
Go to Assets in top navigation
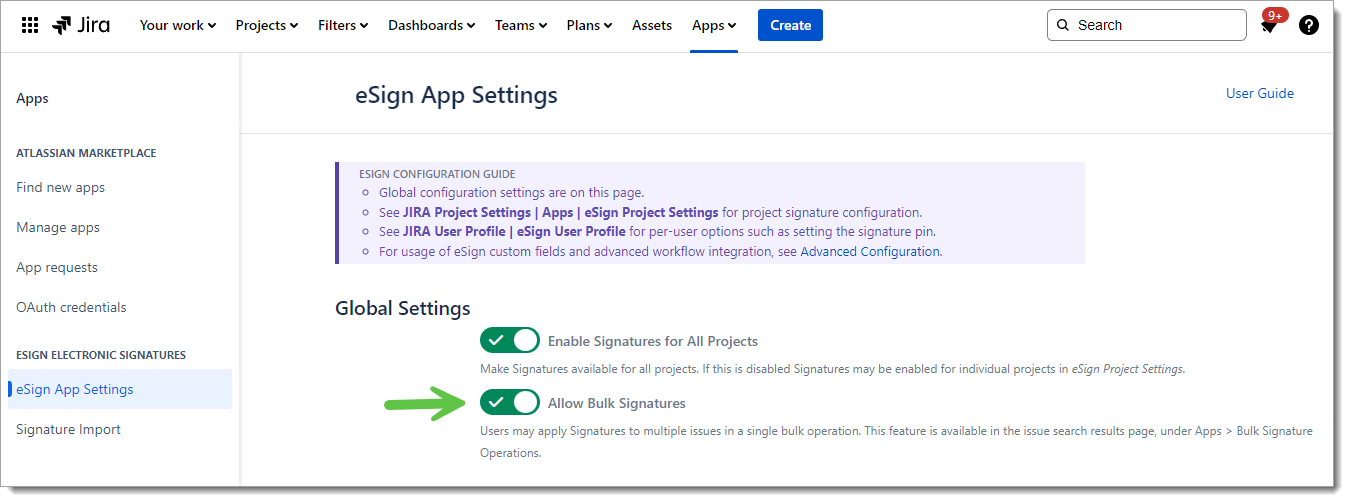click(652, 25)
